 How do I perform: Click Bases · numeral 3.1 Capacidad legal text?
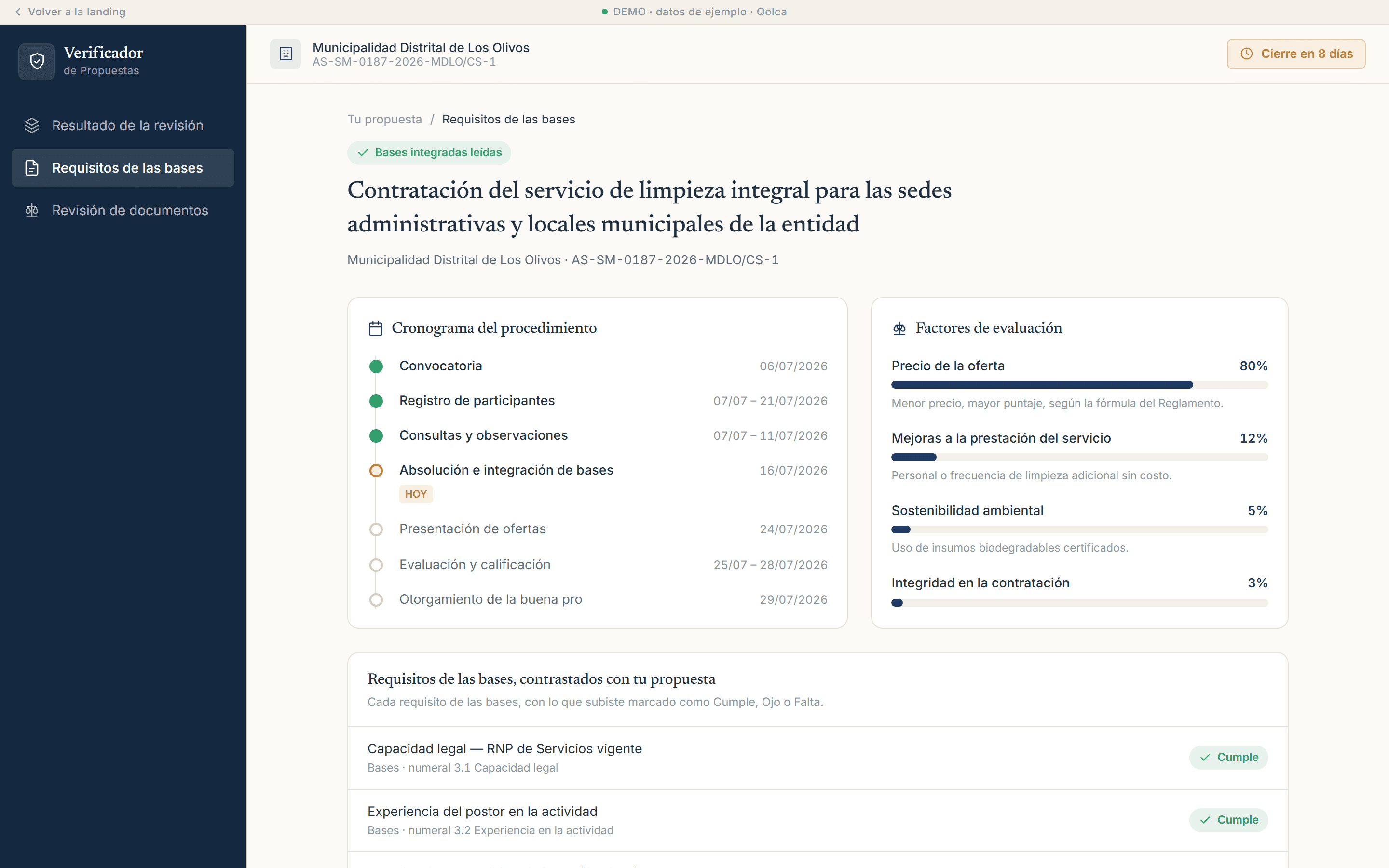[x=463, y=768]
